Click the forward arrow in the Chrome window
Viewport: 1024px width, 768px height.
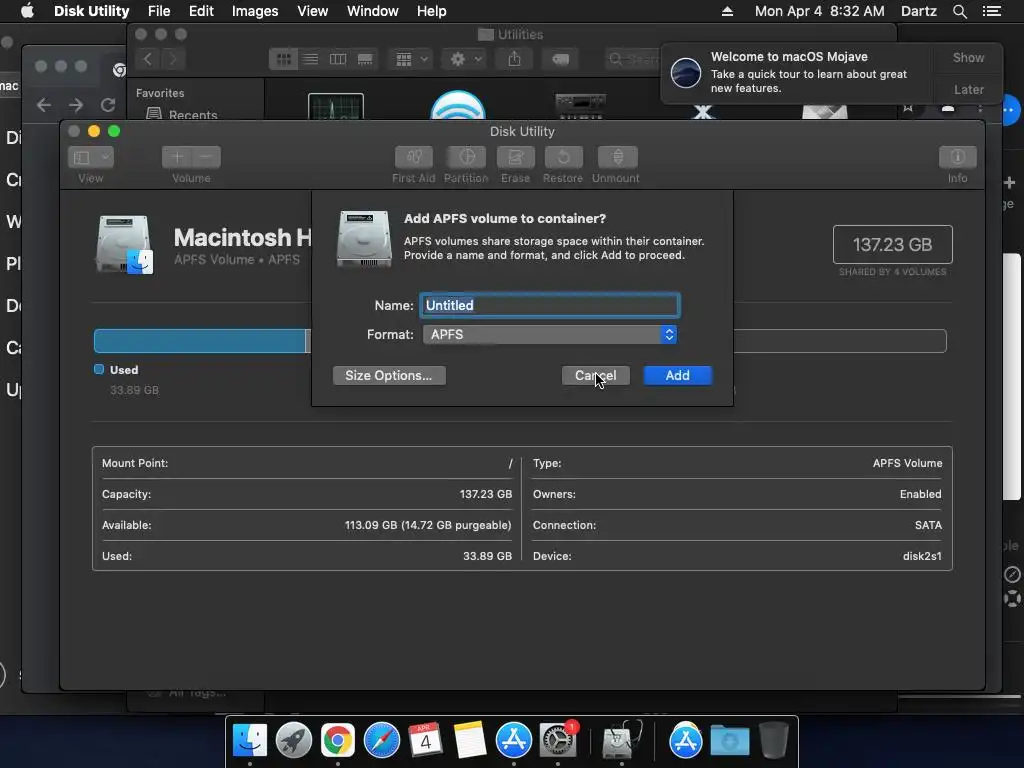76,105
